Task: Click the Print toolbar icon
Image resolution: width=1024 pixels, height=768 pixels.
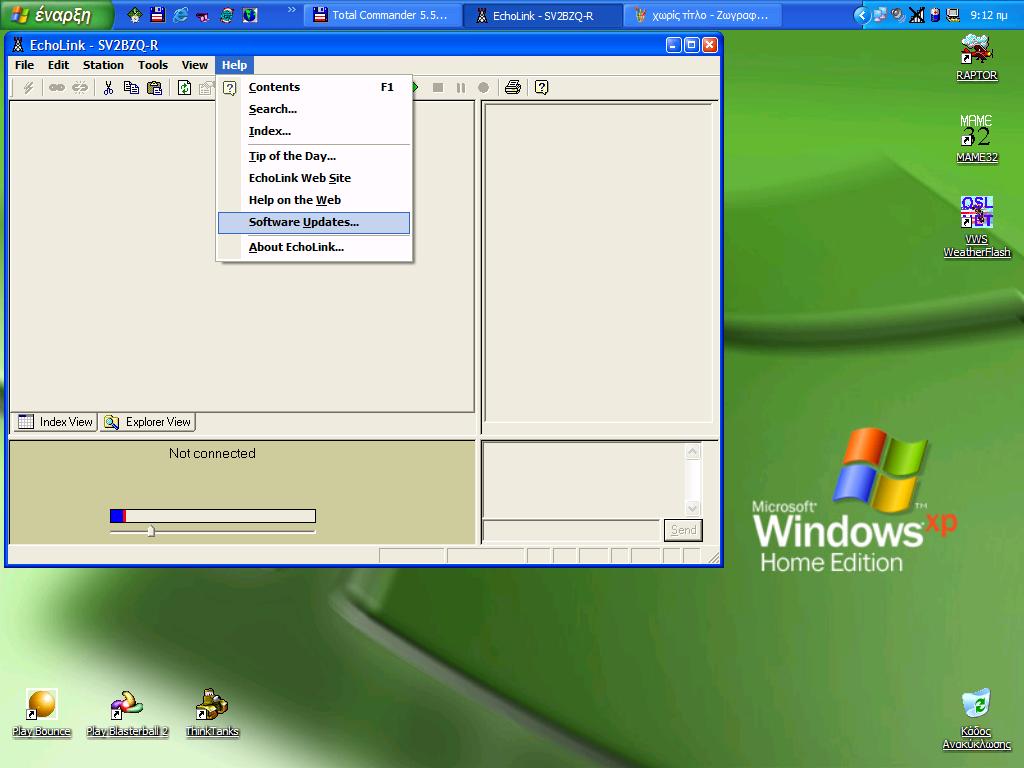Action: click(513, 88)
